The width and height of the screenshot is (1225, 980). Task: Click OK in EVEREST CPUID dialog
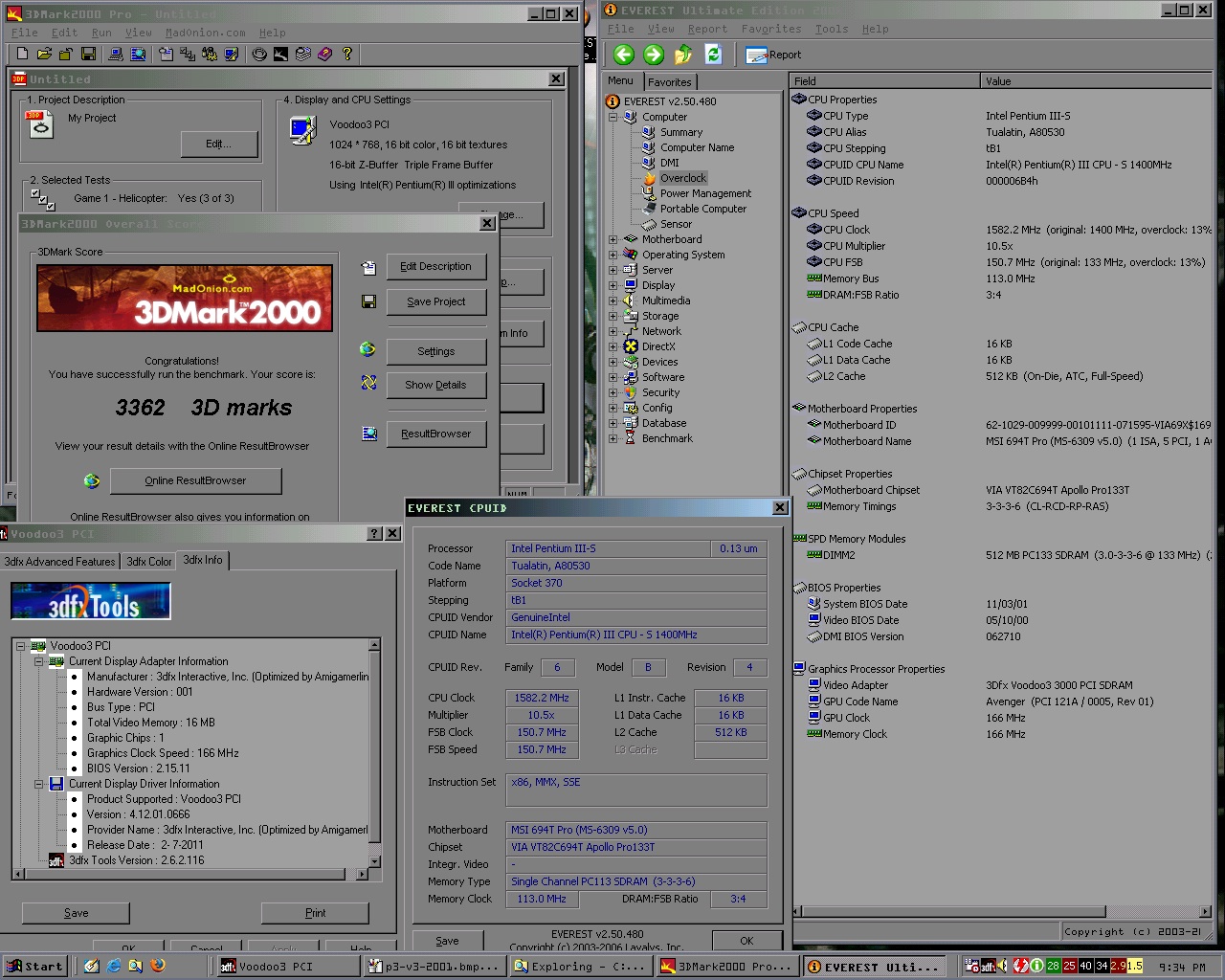coord(746,941)
